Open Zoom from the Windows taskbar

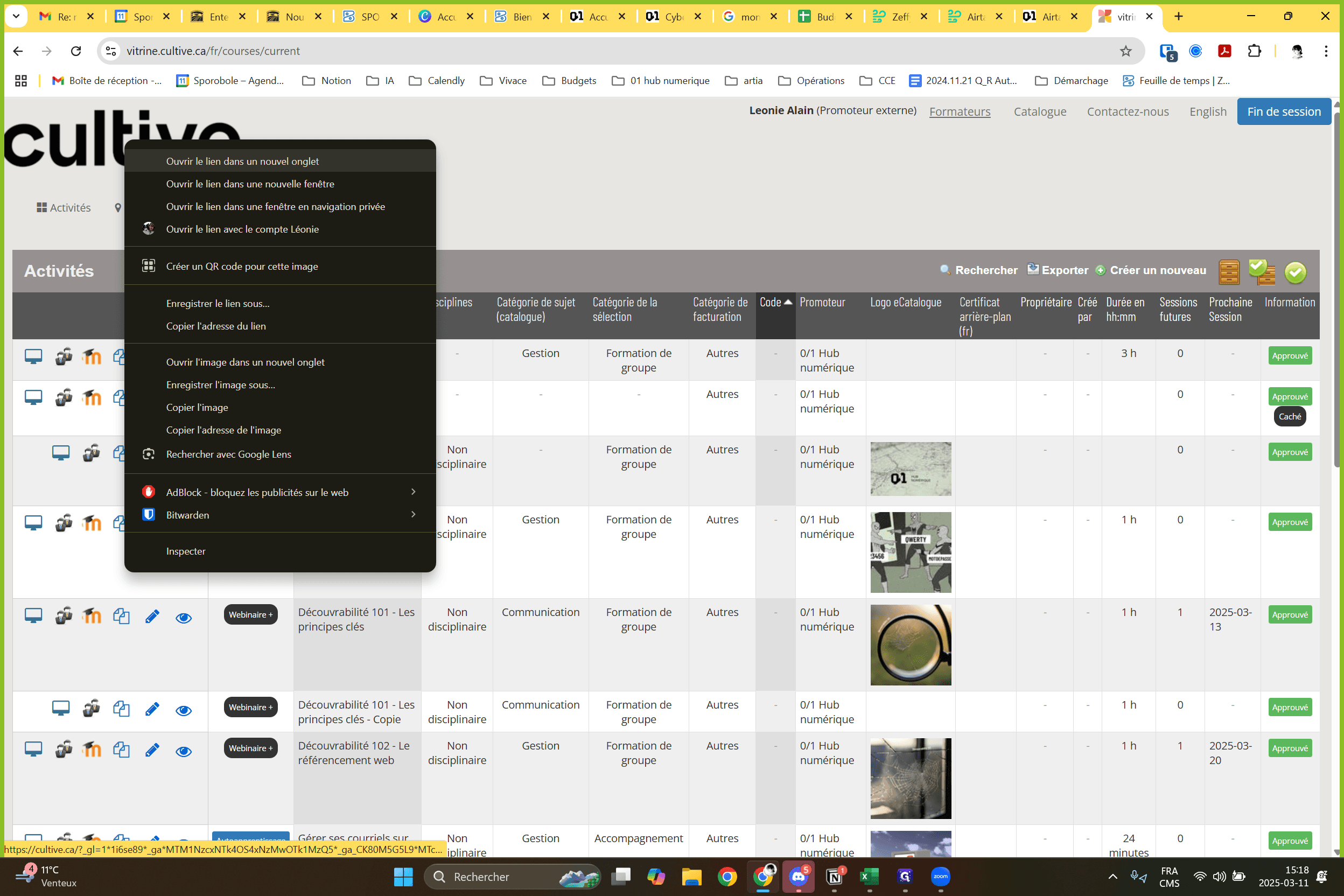click(x=940, y=876)
